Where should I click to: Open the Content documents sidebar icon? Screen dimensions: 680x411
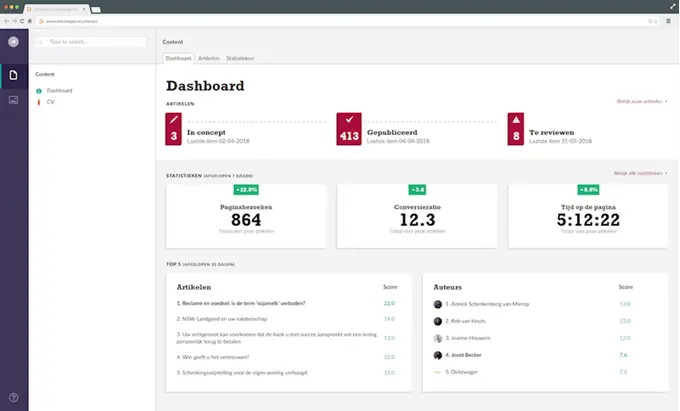[x=13, y=75]
